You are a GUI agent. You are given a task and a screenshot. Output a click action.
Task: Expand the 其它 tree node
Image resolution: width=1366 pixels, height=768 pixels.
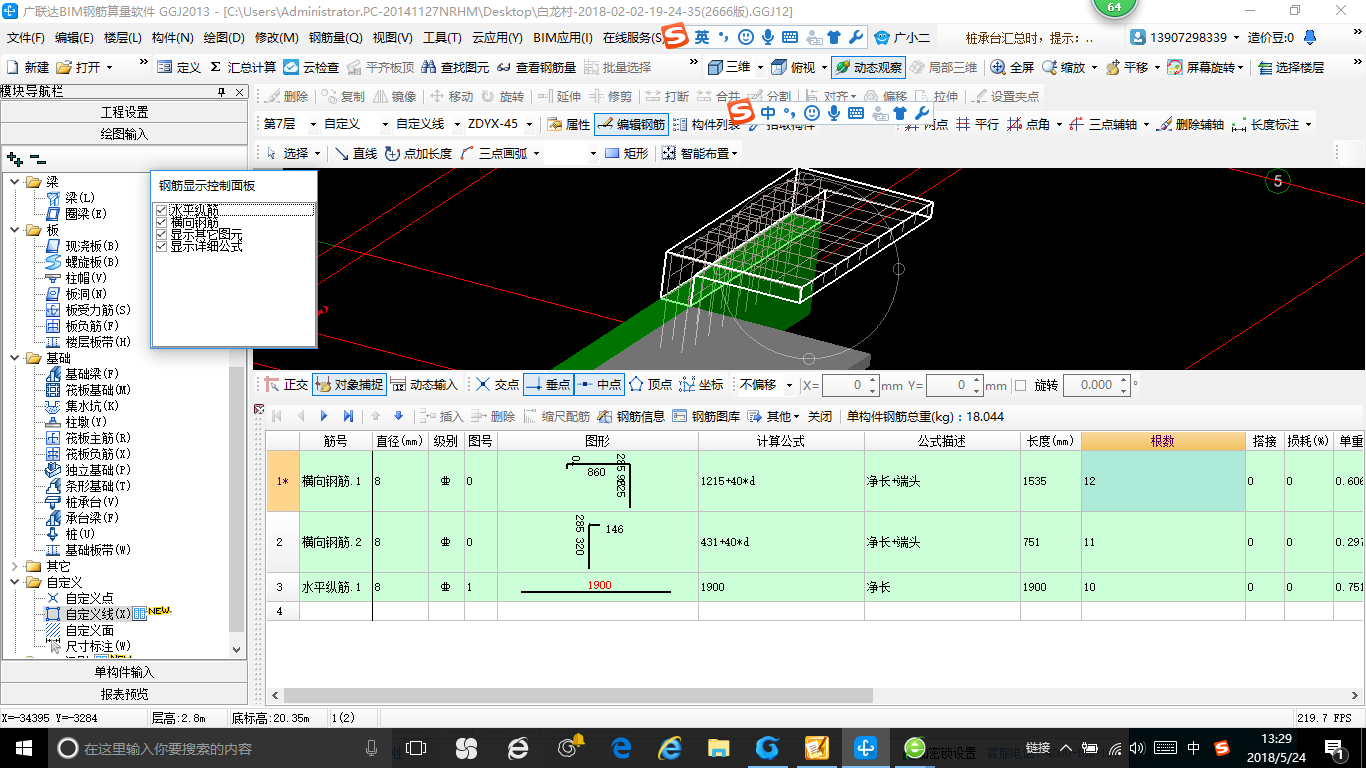click(14, 566)
